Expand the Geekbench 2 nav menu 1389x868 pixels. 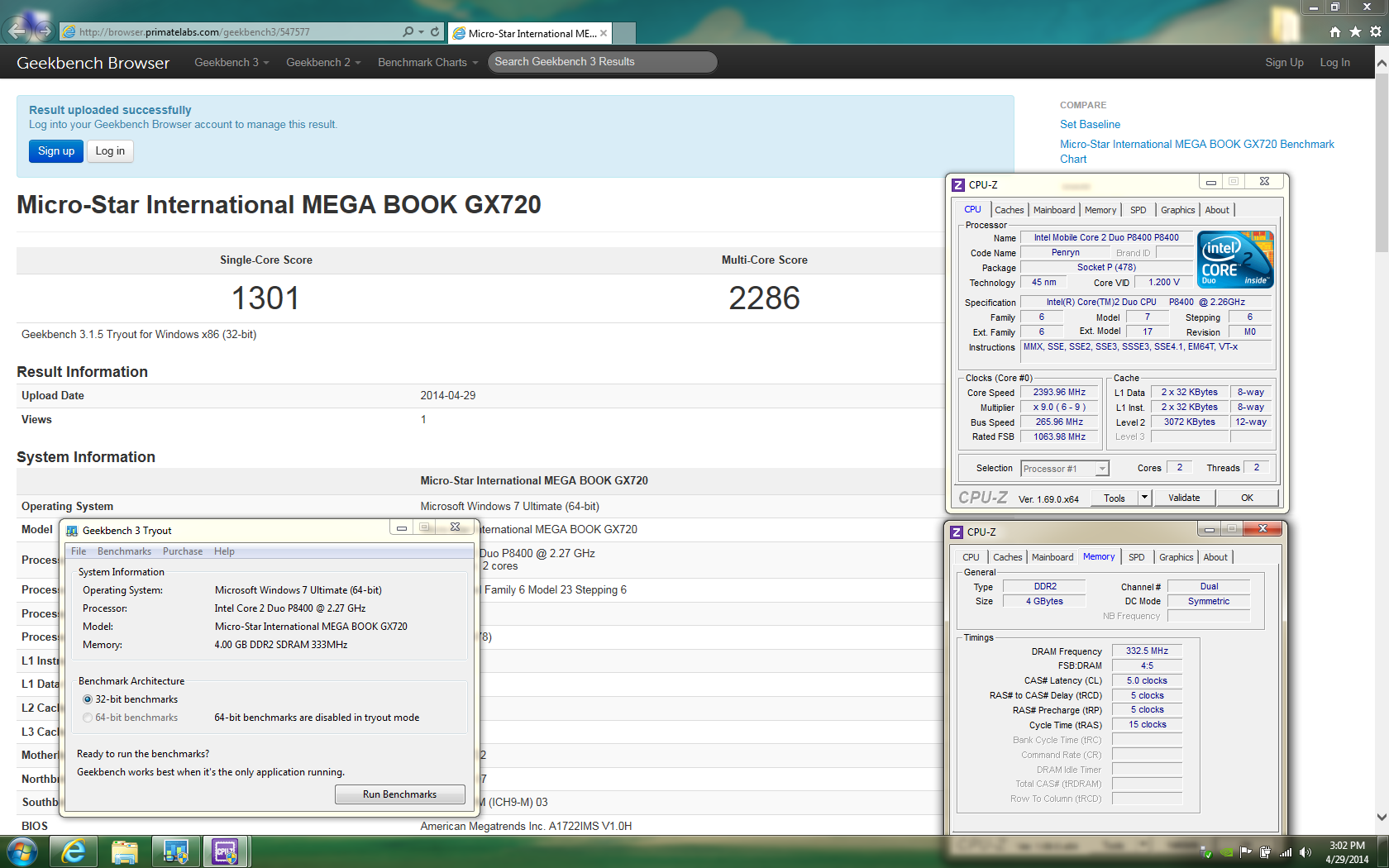323,62
